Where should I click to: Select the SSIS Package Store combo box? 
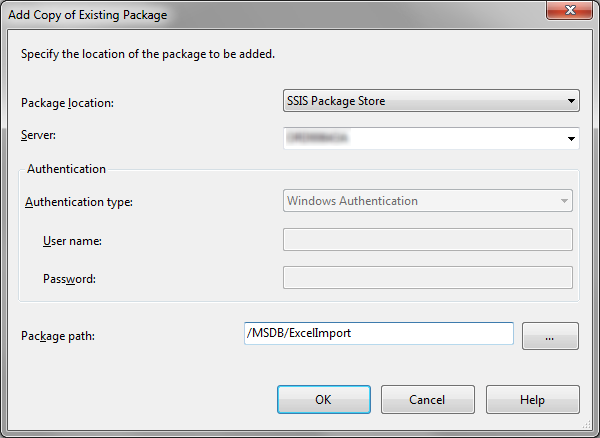tap(431, 101)
